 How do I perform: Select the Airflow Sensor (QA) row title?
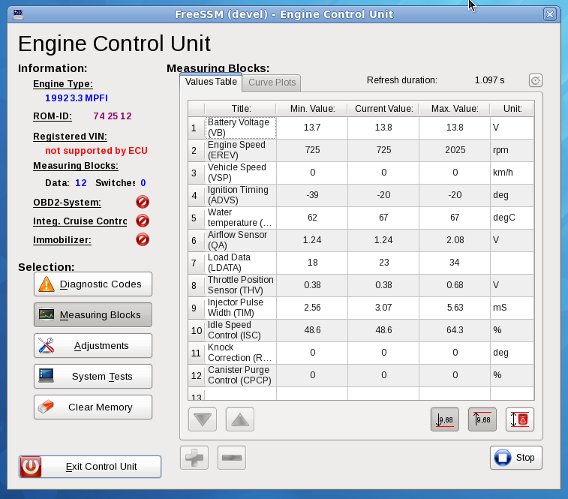pyautogui.click(x=241, y=240)
